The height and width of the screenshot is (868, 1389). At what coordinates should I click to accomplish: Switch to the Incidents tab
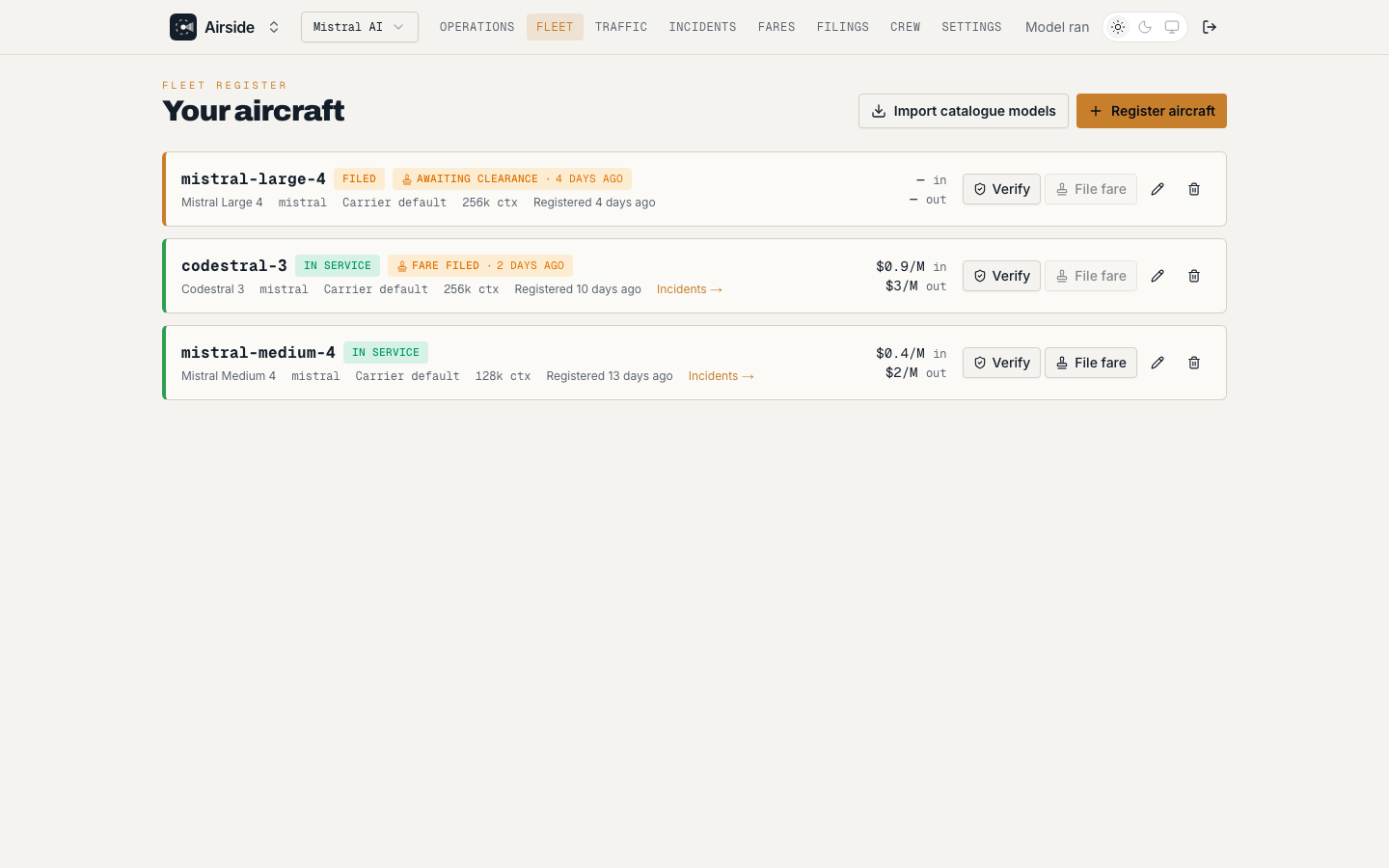[702, 27]
